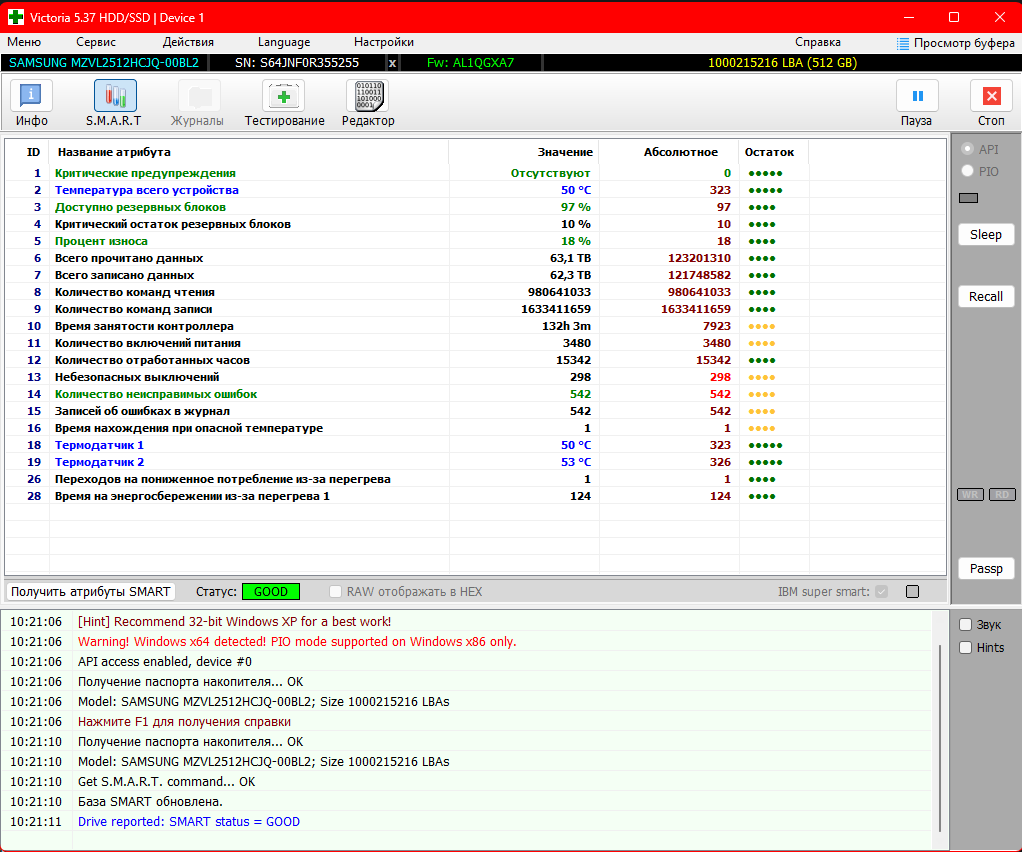Click the firmware Fw: AL1QGXA7 label
This screenshot has width=1022, height=852.
click(x=470, y=63)
